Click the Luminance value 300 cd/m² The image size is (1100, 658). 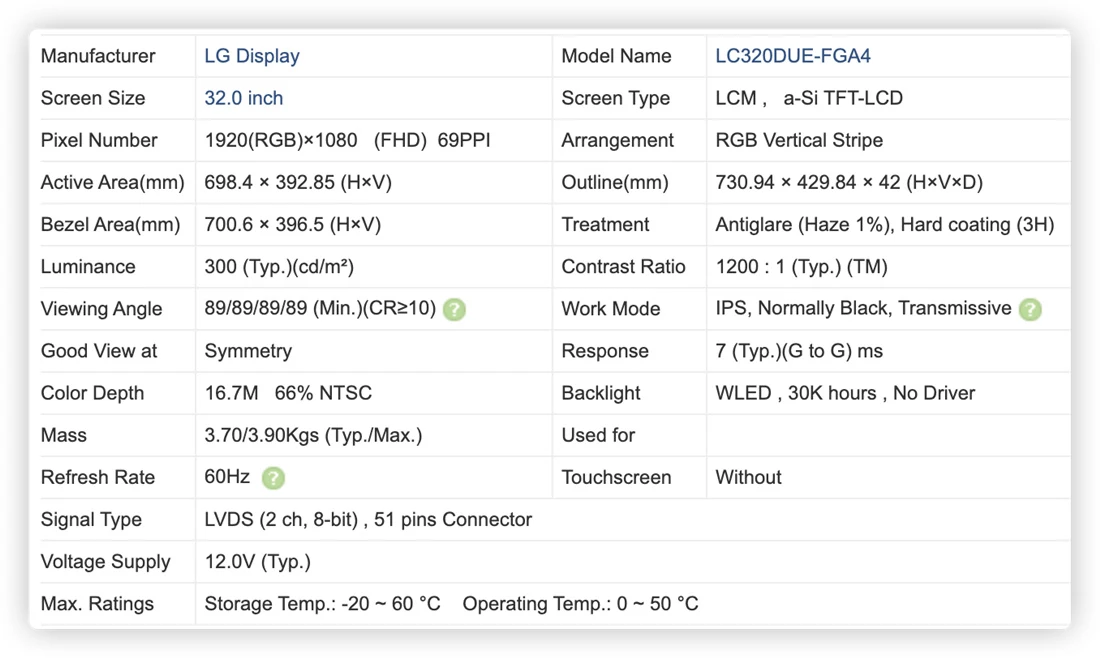[279, 267]
